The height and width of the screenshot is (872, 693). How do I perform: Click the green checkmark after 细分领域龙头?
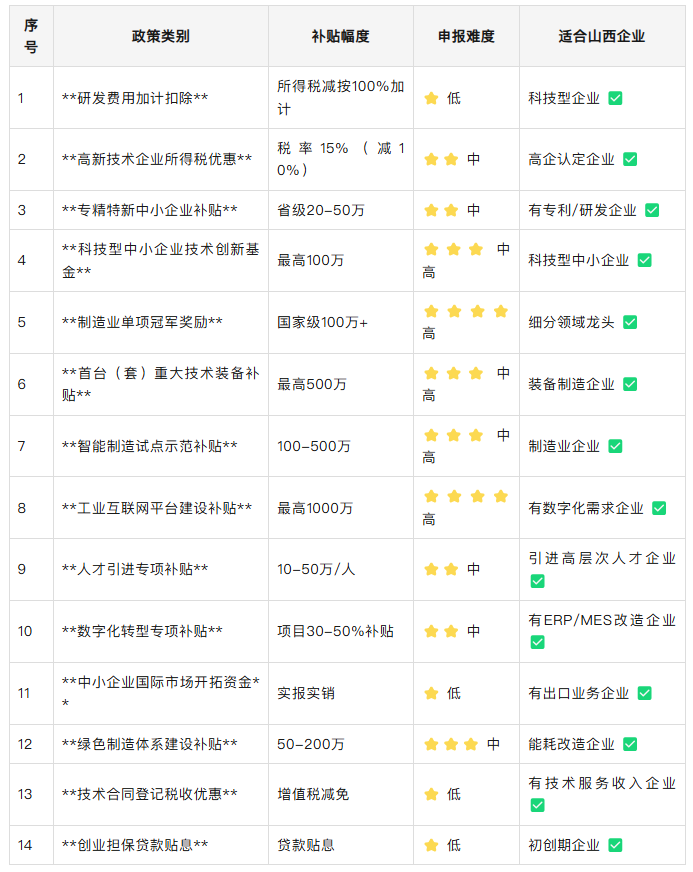point(630,322)
